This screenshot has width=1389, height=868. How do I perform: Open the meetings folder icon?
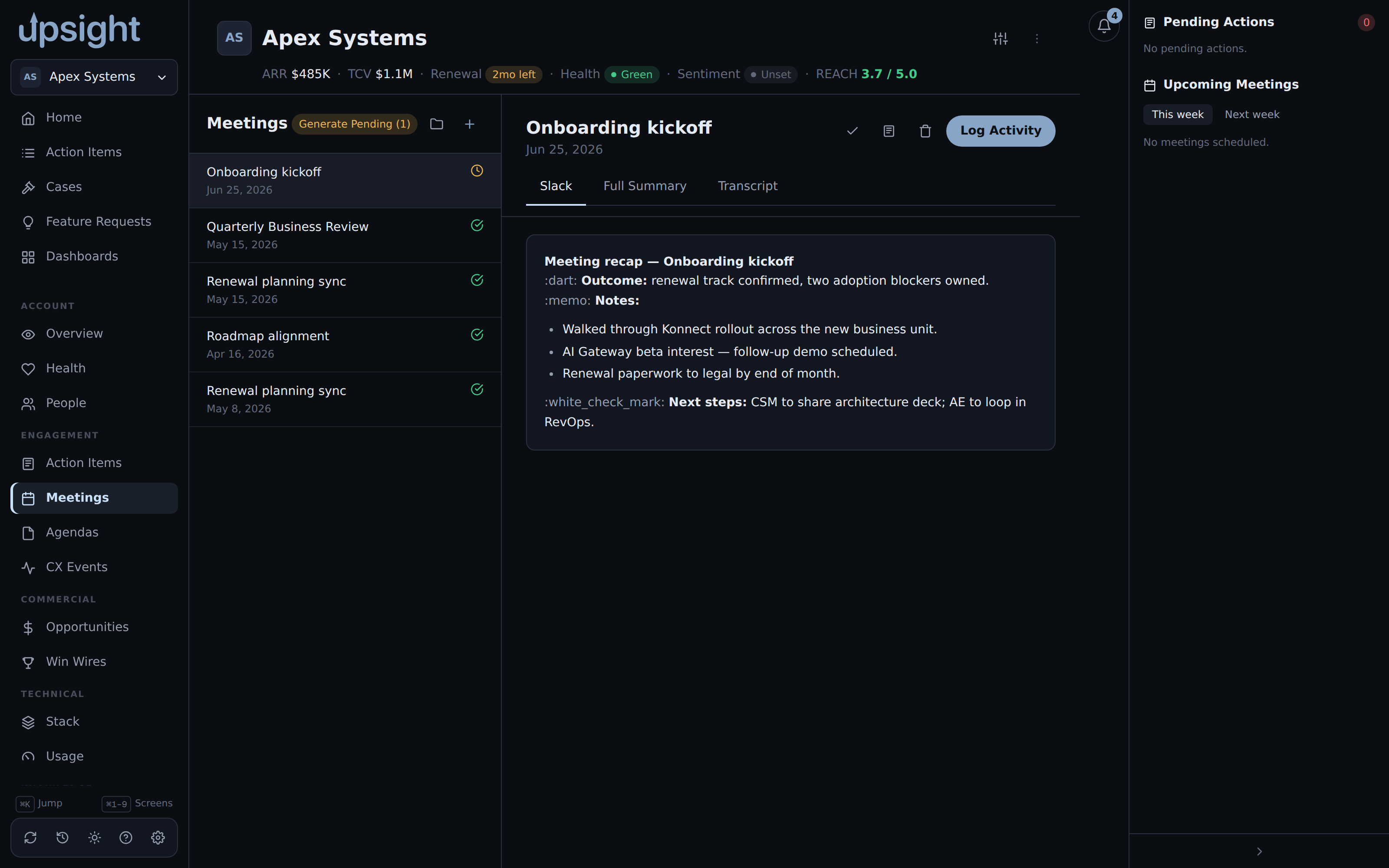pyautogui.click(x=437, y=124)
